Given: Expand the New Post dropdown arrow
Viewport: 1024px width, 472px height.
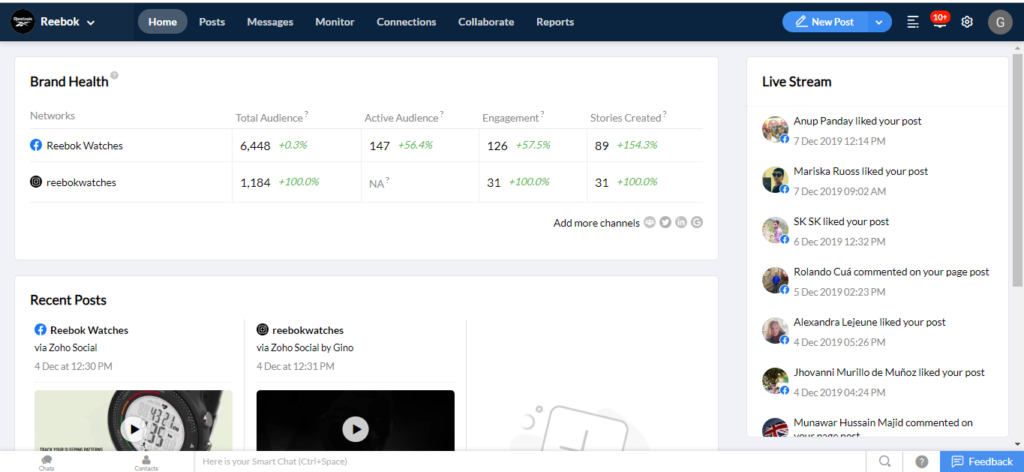Looking at the screenshot, I should [879, 22].
